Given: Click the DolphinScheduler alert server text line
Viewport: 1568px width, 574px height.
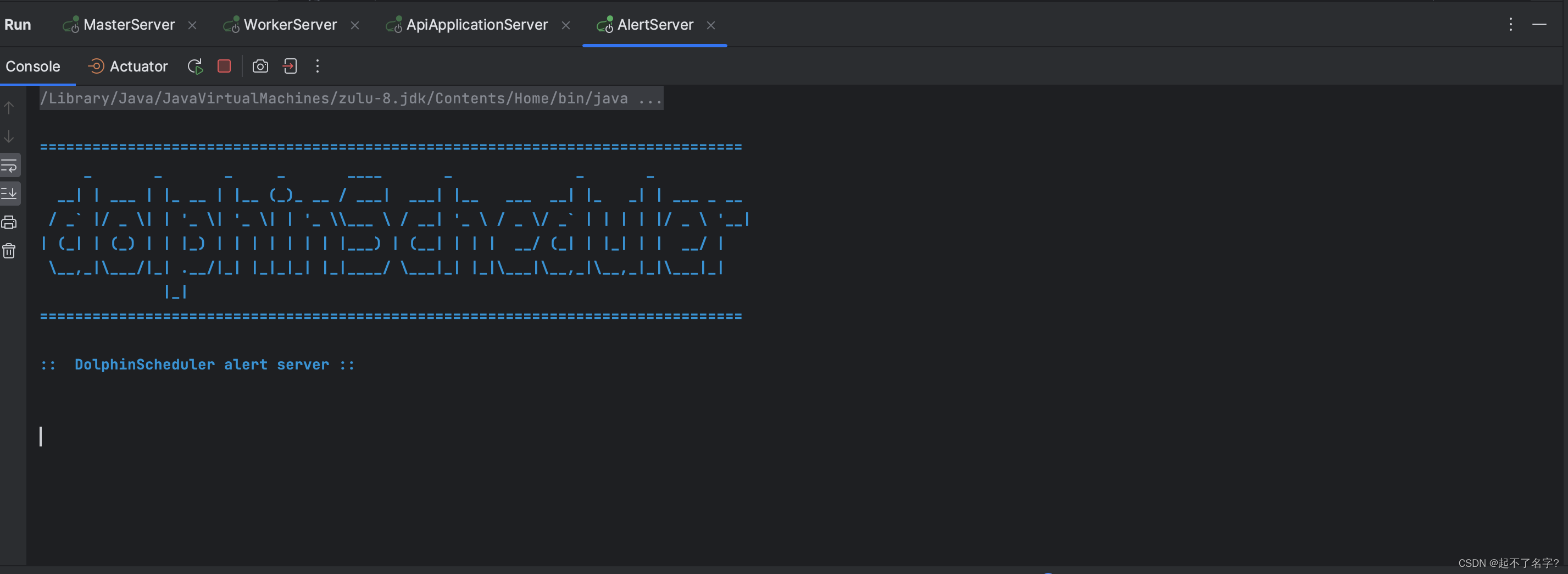Looking at the screenshot, I should pos(198,365).
